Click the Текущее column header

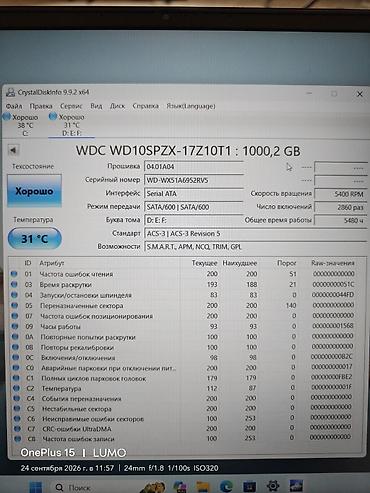pos(204,263)
